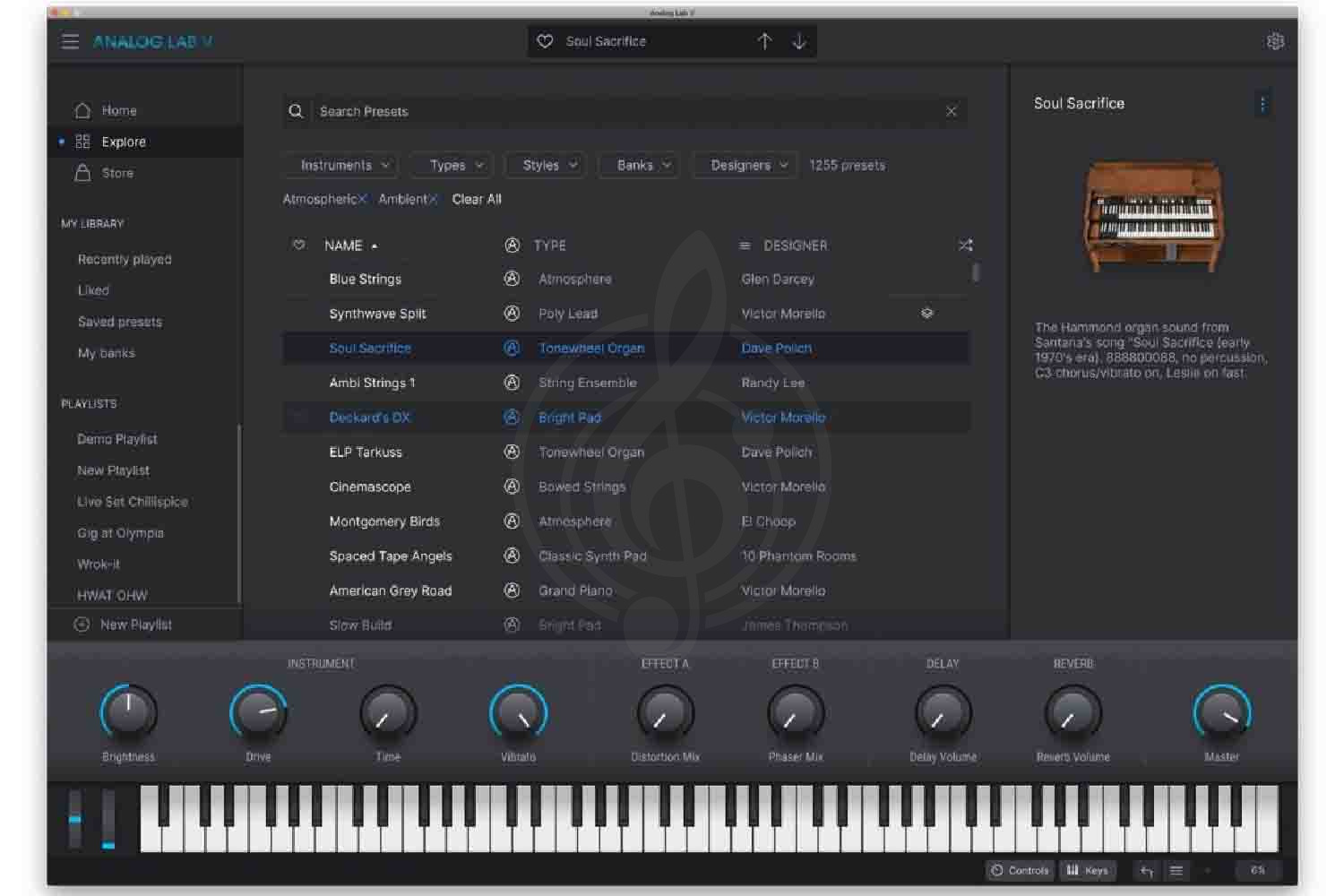Viewport: 1344px width, 896px height.
Task: Click the Hammond organ thumbnail image
Action: (1153, 216)
